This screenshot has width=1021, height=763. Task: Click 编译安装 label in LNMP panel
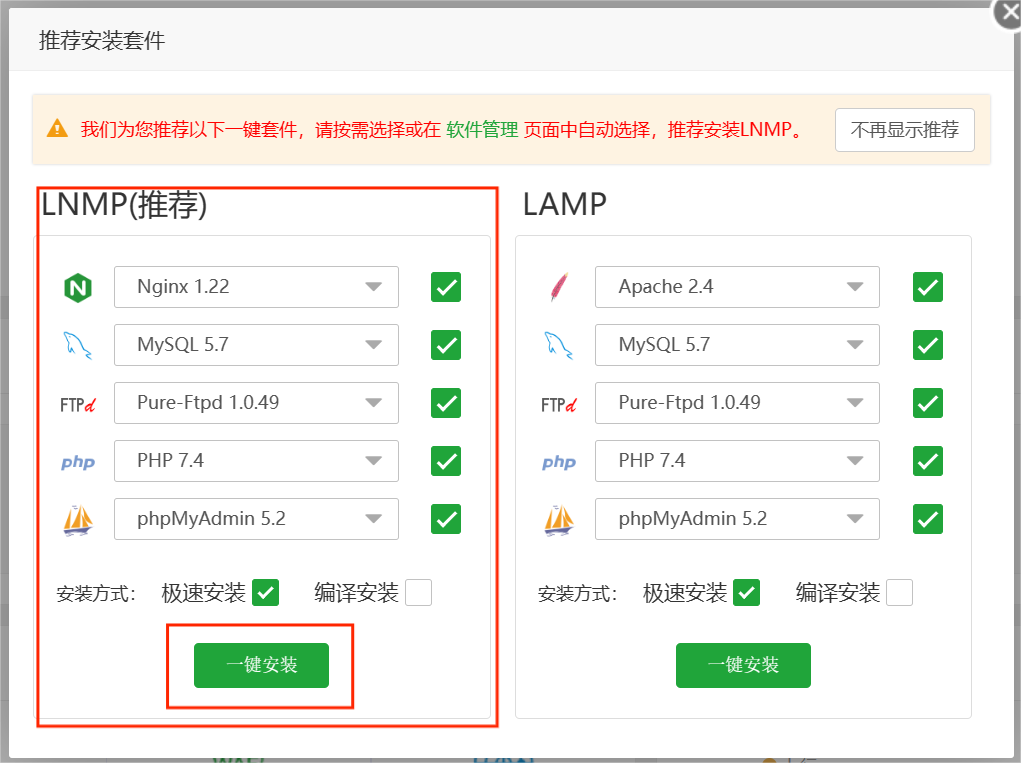pyautogui.click(x=356, y=593)
